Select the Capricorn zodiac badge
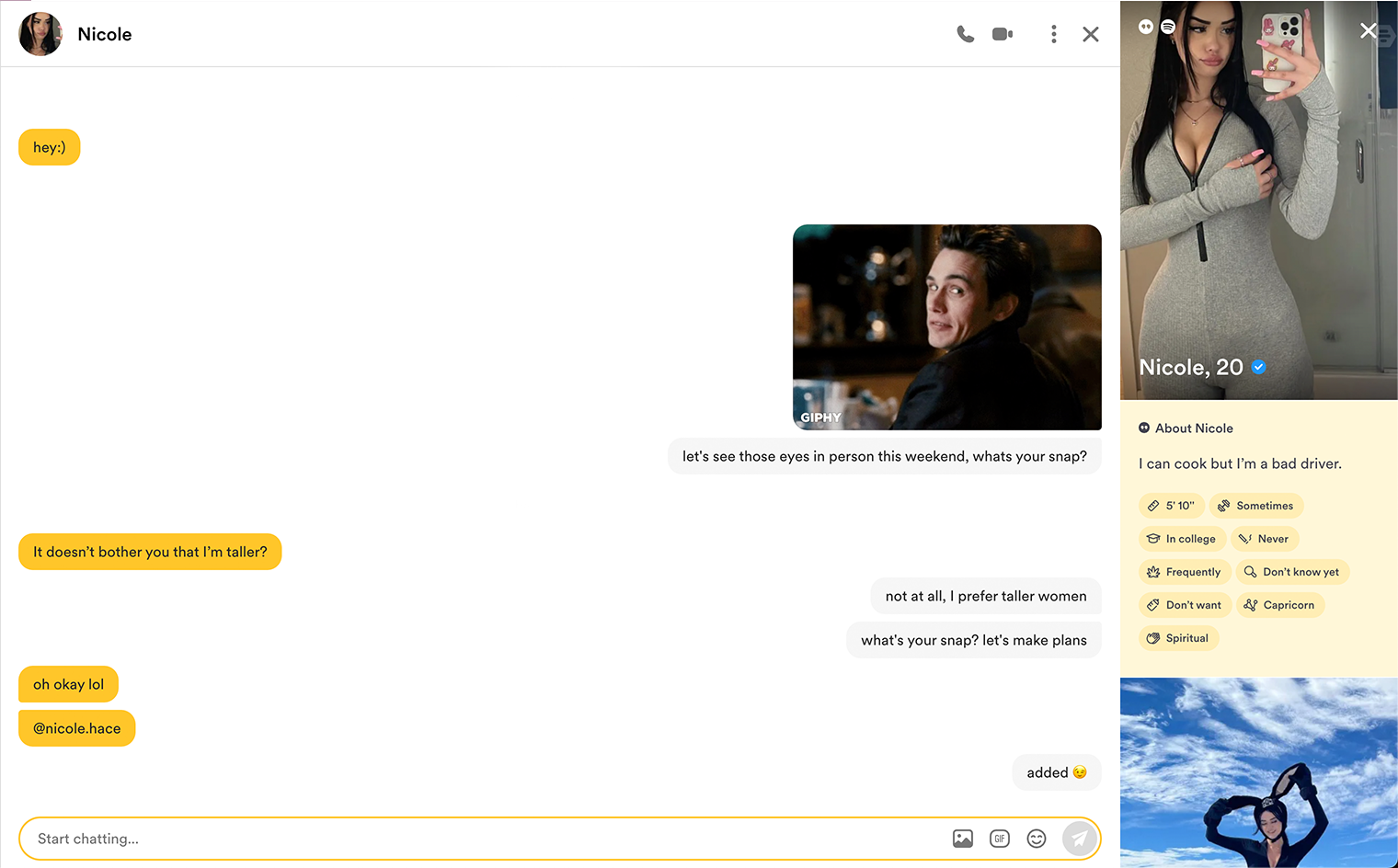The height and width of the screenshot is (868, 1398). point(1279,605)
